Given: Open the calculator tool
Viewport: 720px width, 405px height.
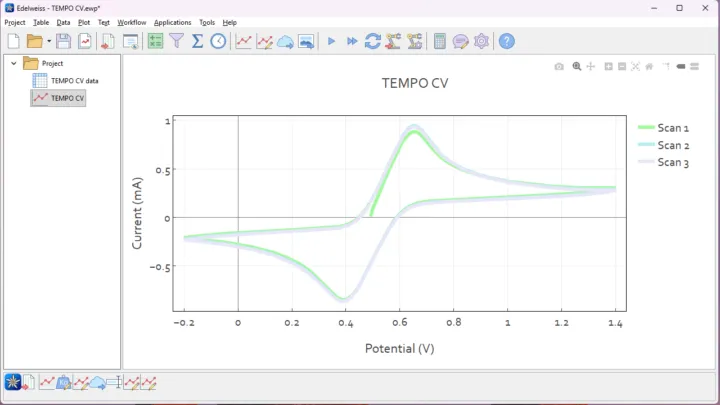Looking at the screenshot, I should pos(439,41).
